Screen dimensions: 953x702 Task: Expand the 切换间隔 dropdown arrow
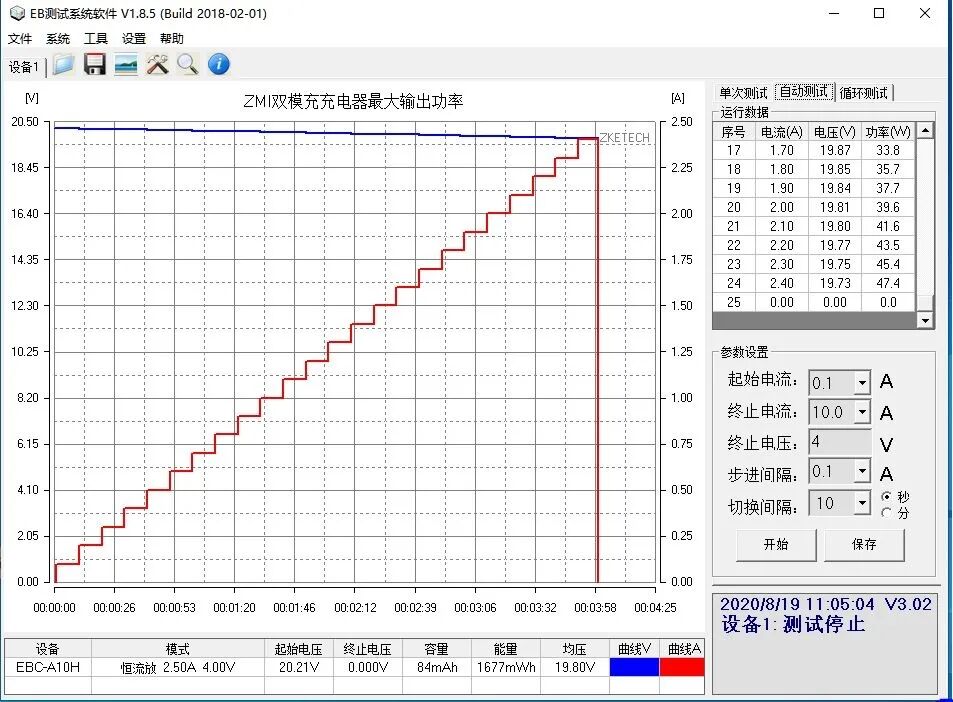click(x=862, y=503)
